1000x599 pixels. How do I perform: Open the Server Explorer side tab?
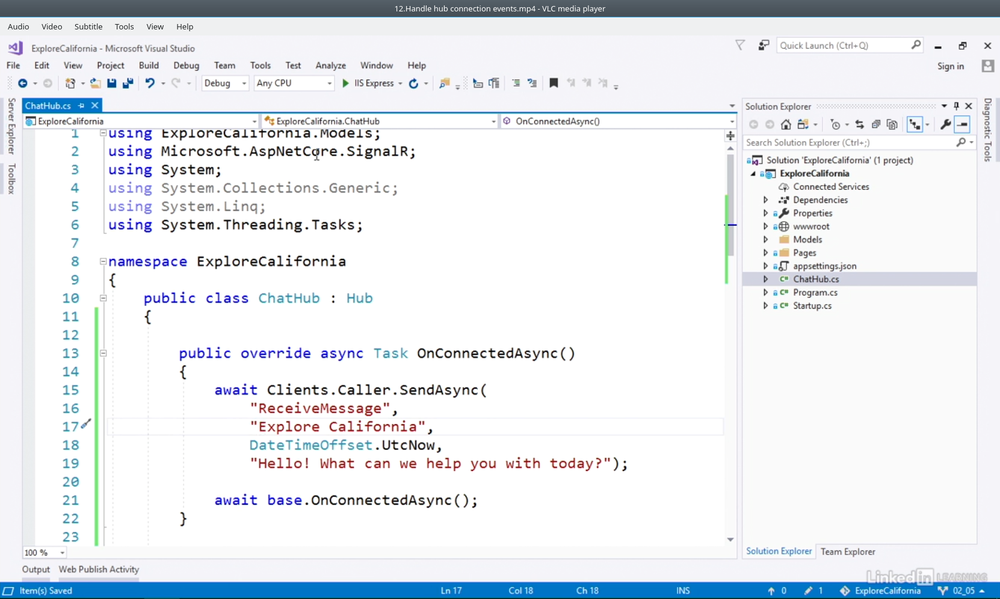pyautogui.click(x=11, y=126)
